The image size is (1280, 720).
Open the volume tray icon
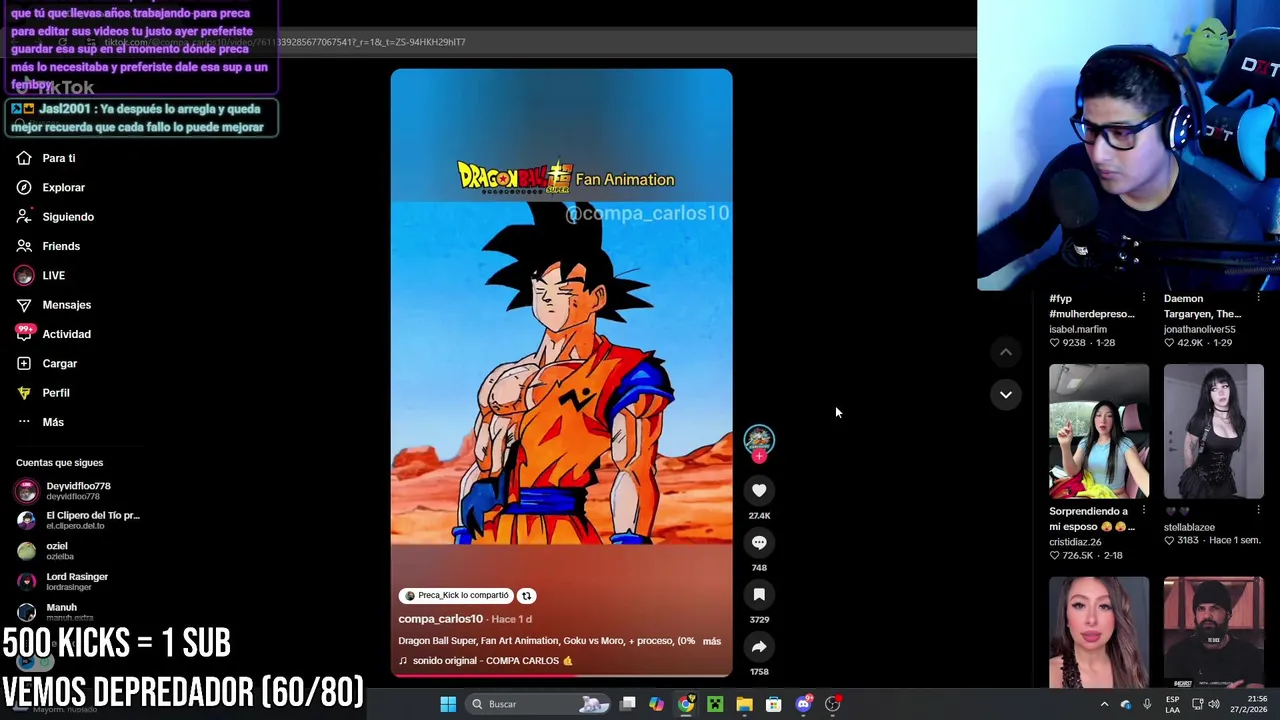tap(1214, 704)
